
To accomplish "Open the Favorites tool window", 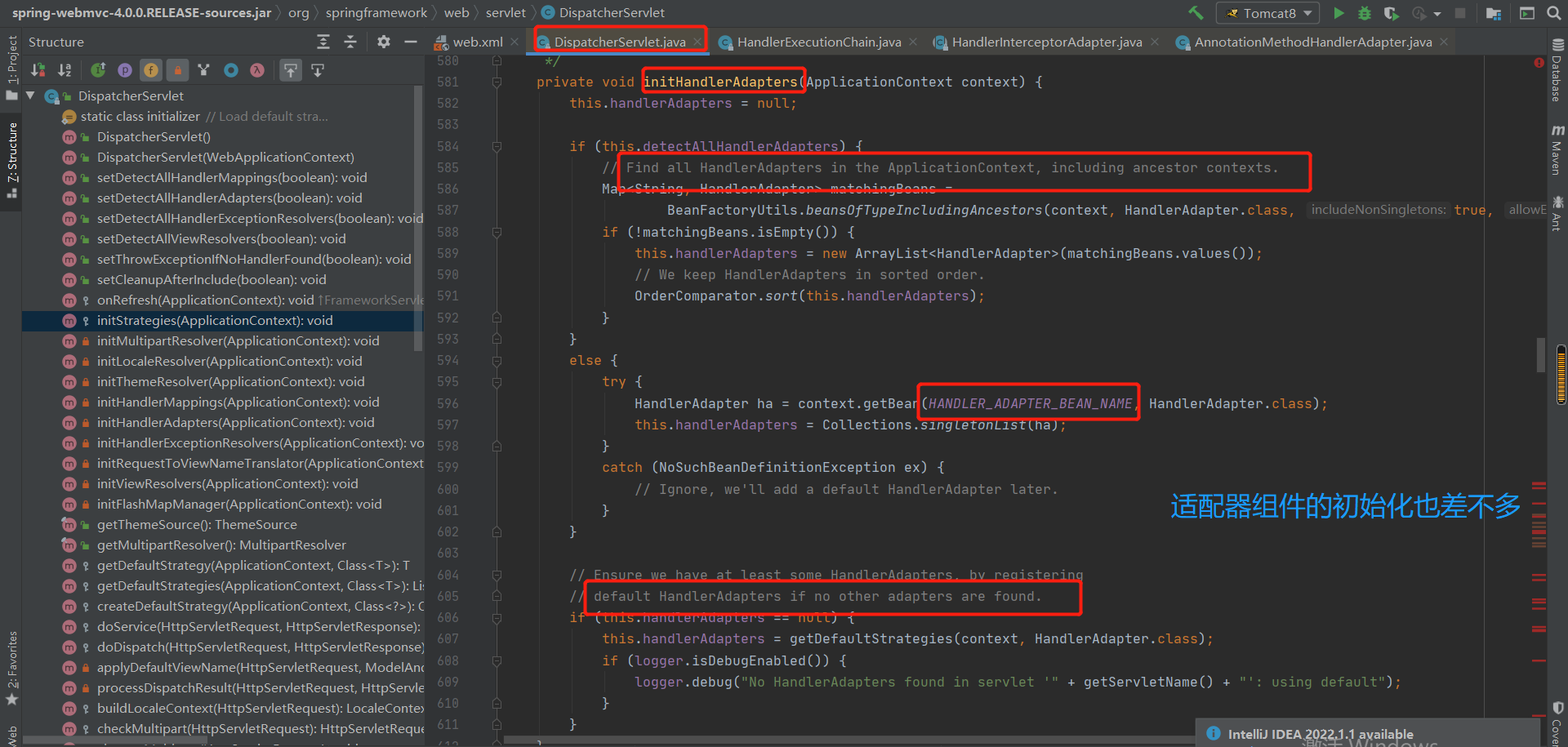I will tap(11, 668).
